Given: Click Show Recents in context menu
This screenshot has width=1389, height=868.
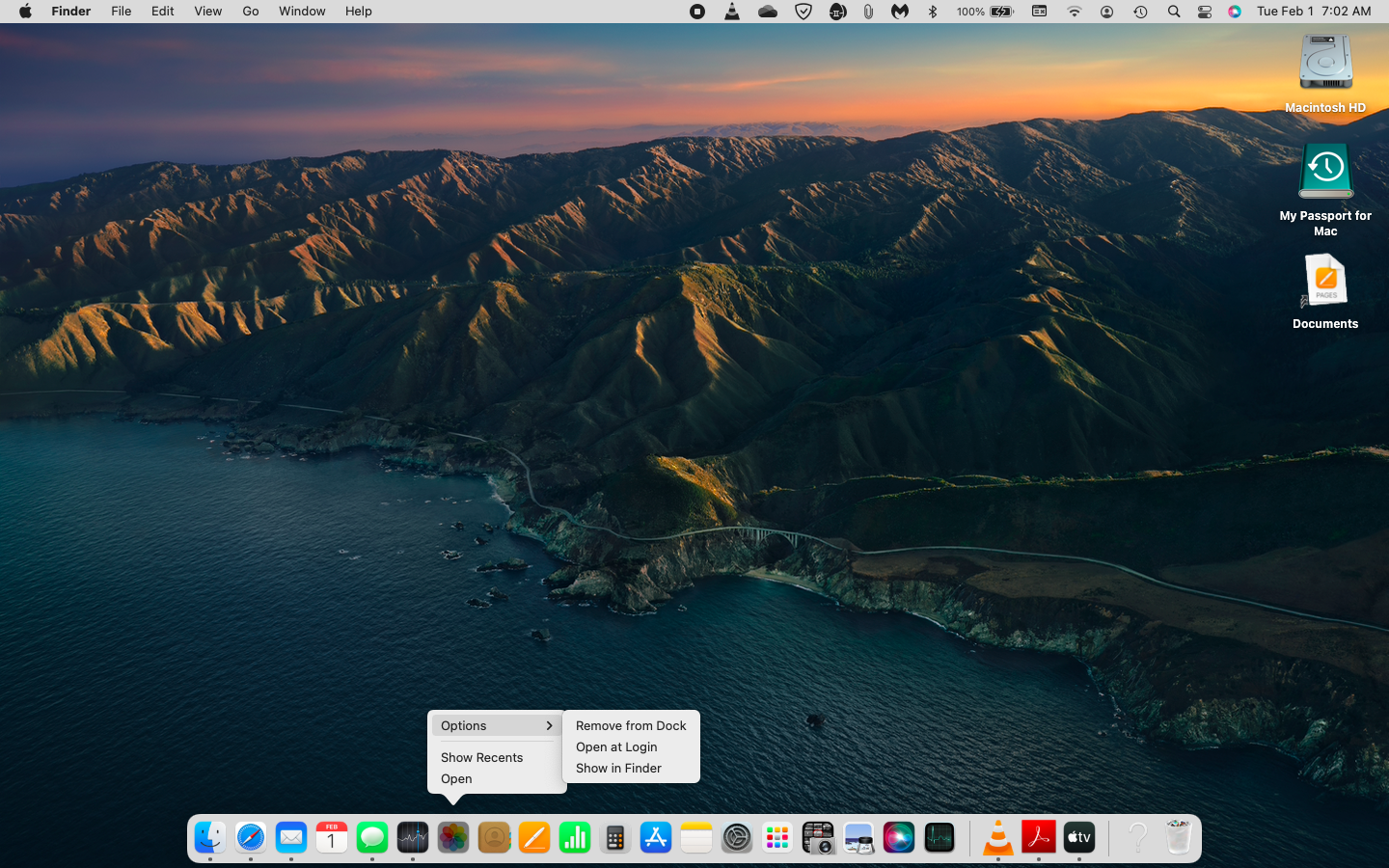Looking at the screenshot, I should (481, 757).
